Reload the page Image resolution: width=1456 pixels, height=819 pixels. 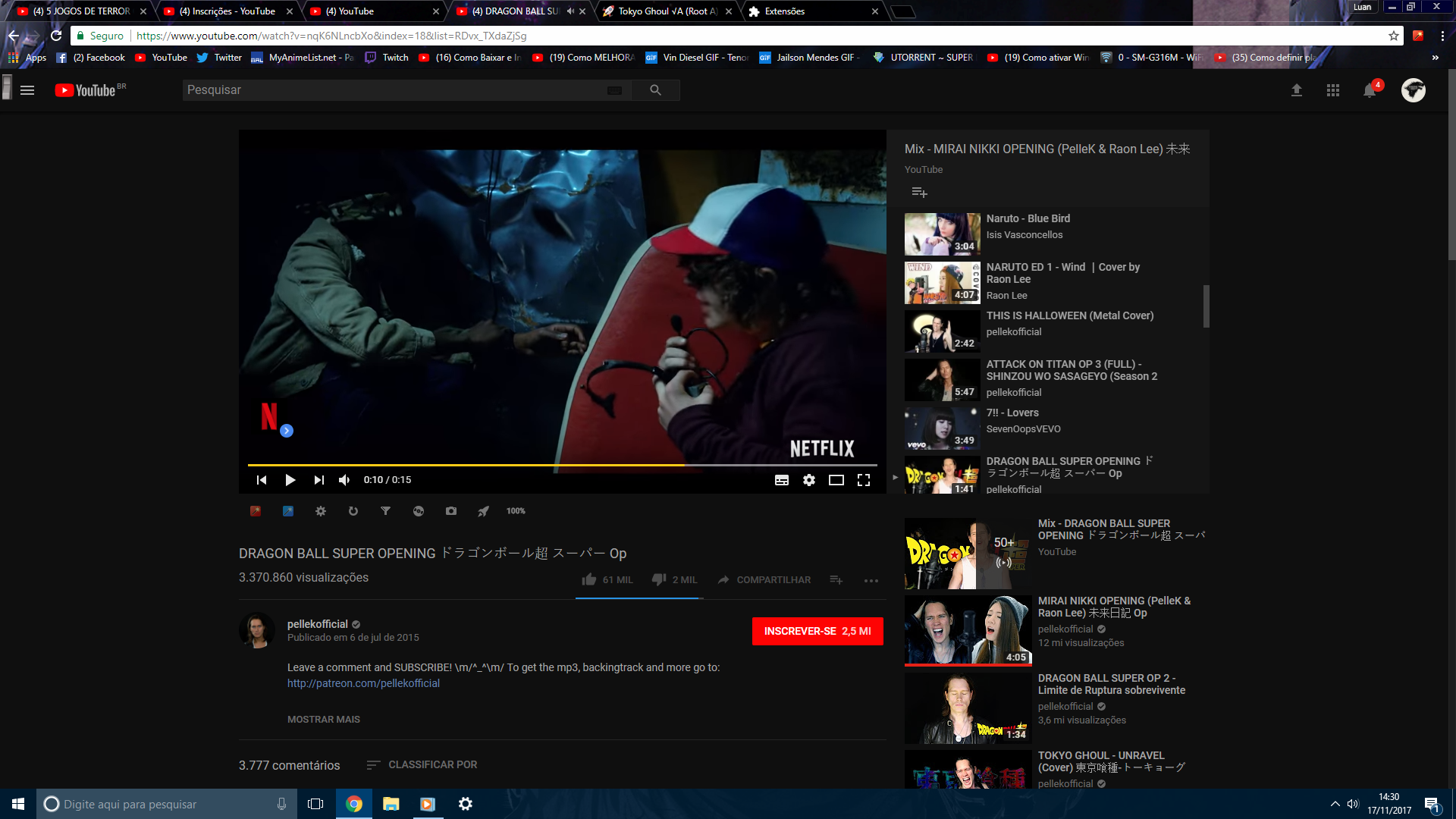[x=56, y=36]
